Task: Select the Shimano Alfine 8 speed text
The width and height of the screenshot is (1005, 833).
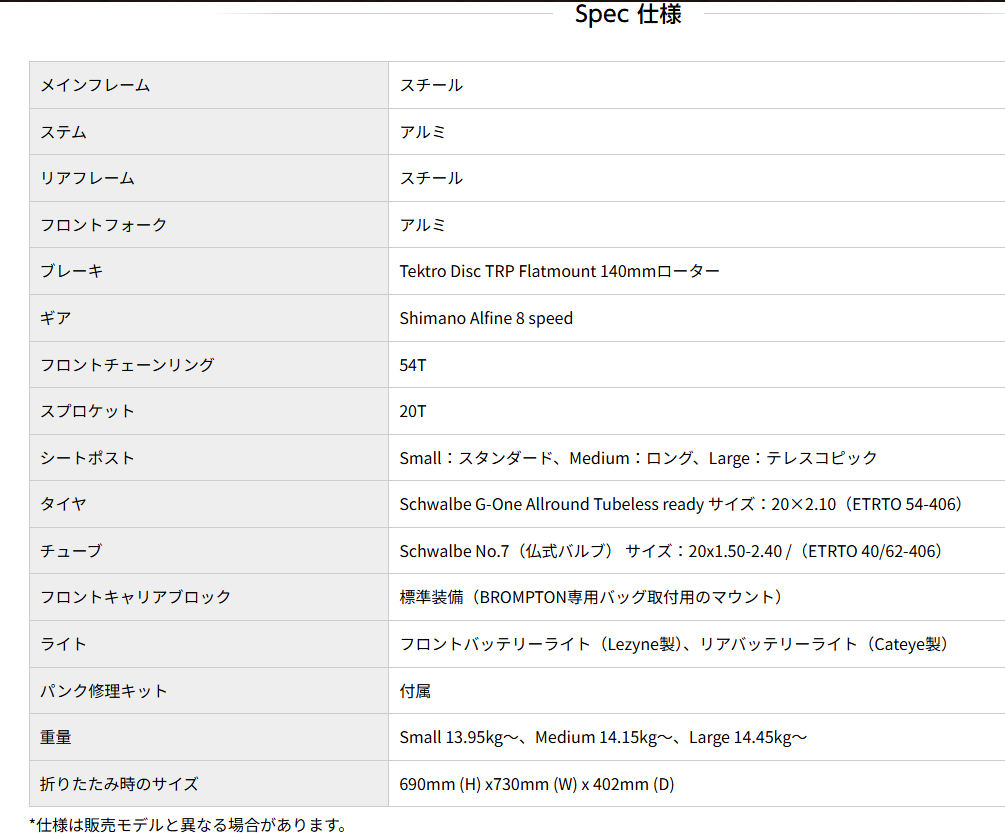Action: (486, 318)
